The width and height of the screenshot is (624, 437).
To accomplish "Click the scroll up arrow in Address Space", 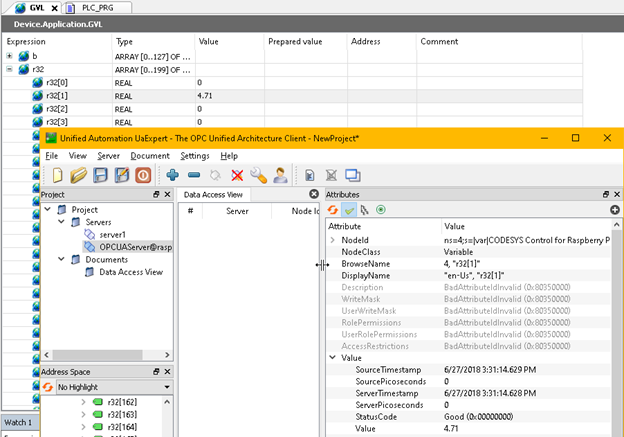I will coord(167,402).
